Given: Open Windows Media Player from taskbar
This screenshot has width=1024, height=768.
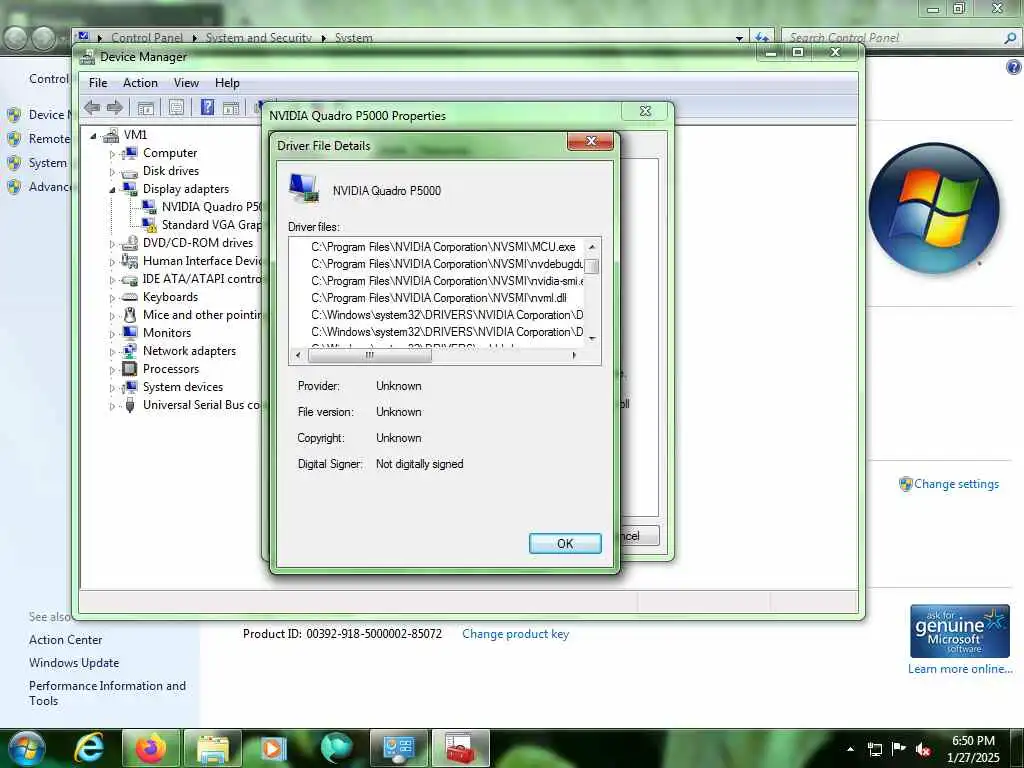Looking at the screenshot, I should point(274,748).
